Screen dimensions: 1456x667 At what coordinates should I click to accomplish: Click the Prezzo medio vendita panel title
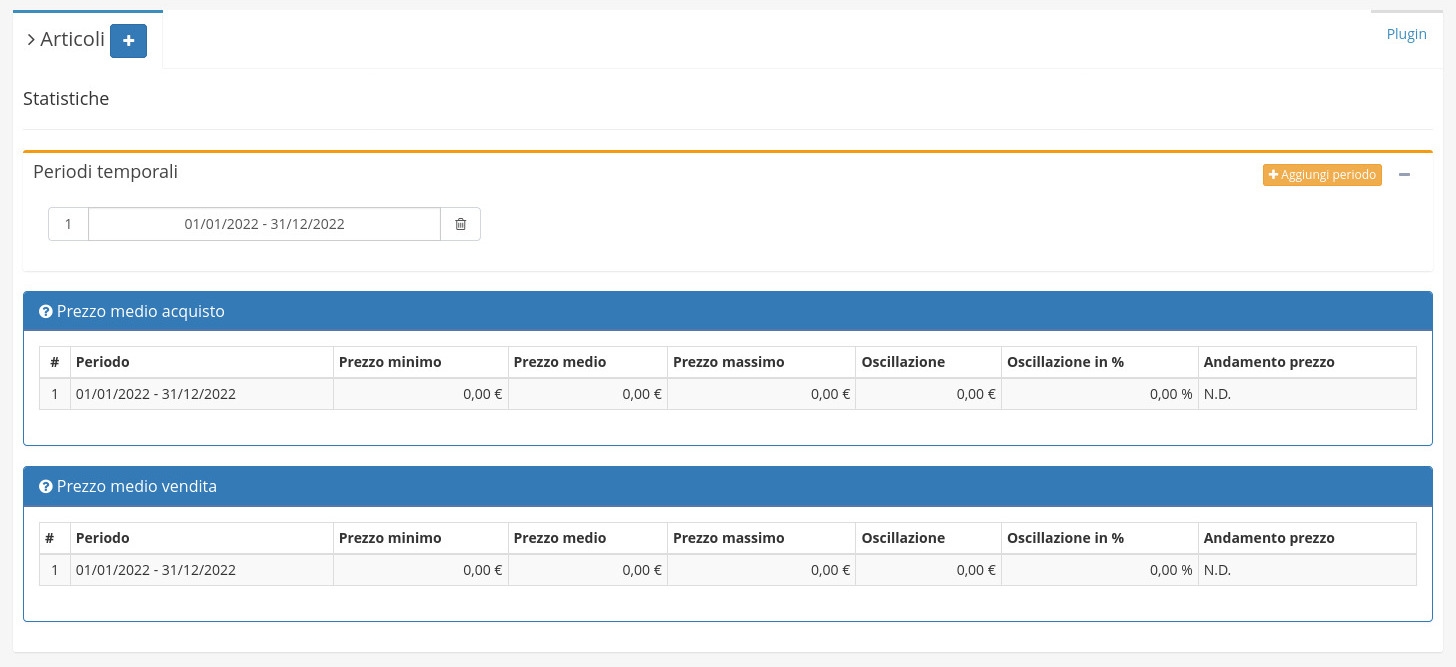[136, 487]
